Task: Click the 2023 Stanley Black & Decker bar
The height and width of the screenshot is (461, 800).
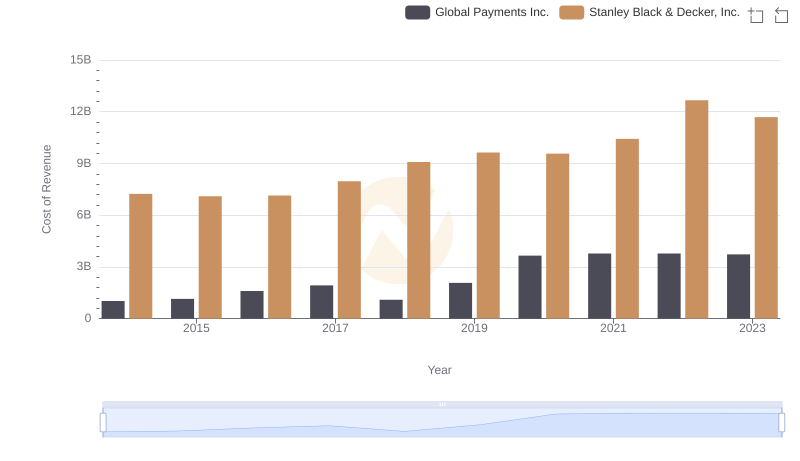Action: tap(766, 218)
